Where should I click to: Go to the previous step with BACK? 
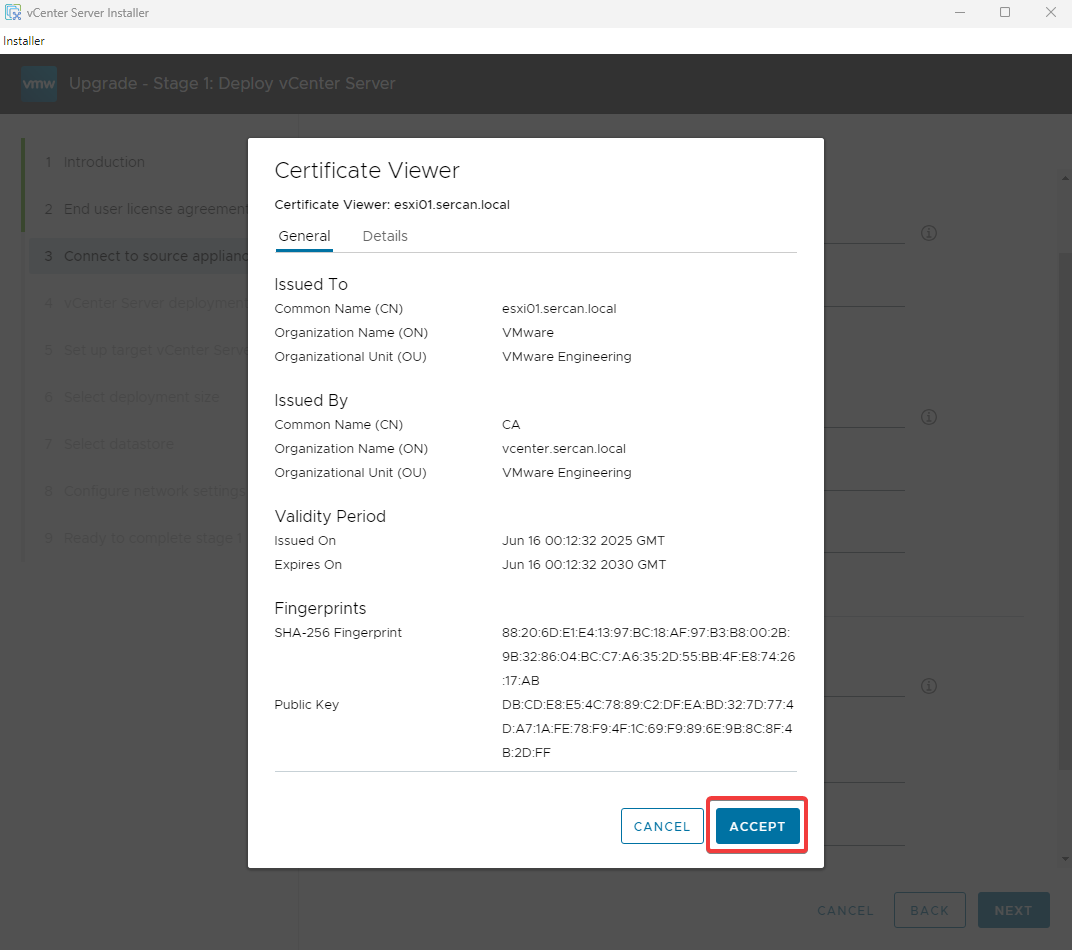930,910
